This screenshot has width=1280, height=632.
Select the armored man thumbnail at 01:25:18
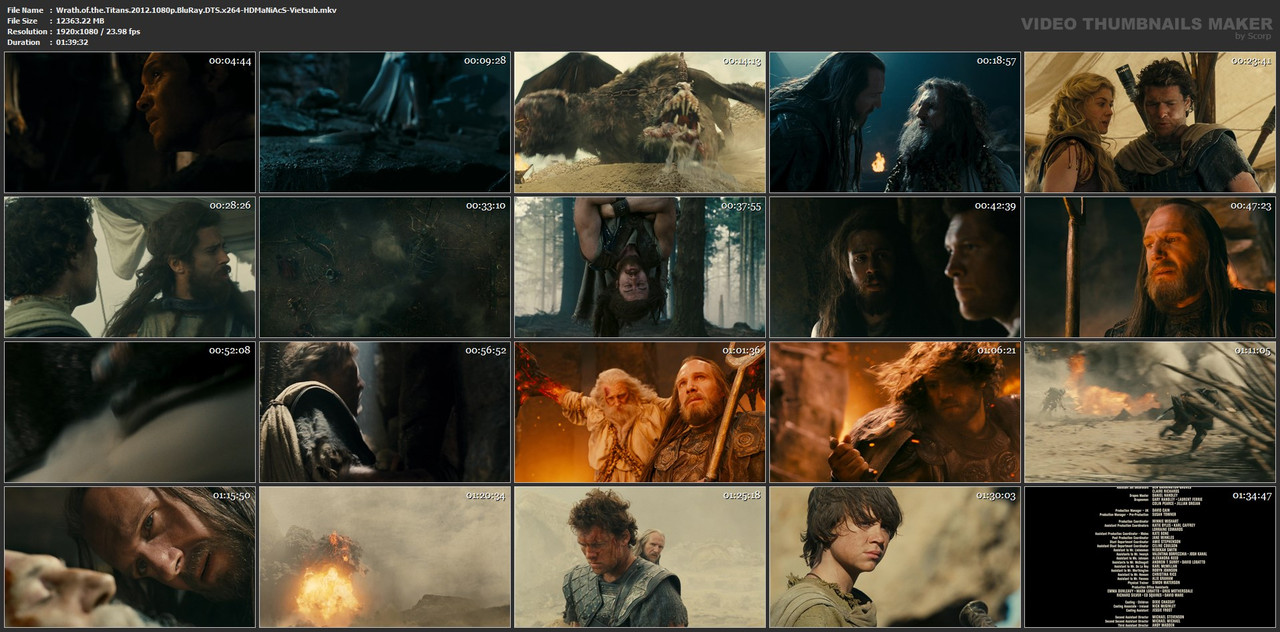click(x=640, y=557)
